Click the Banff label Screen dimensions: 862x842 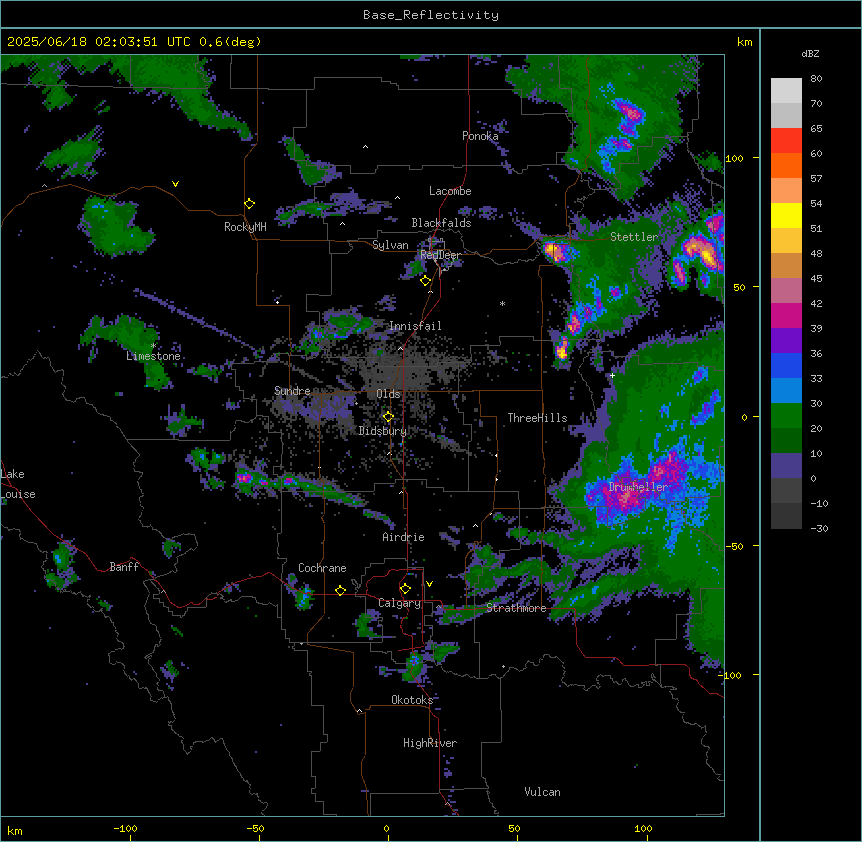124,567
